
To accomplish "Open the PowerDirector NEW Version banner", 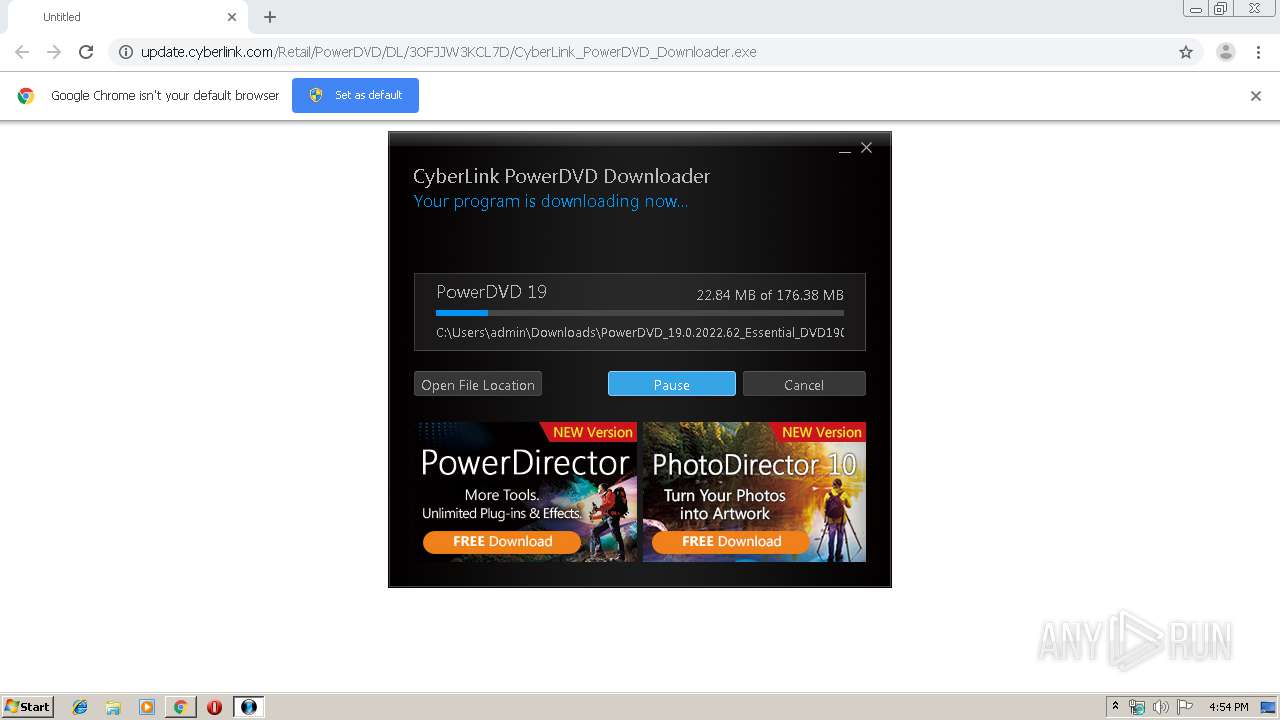I will coord(526,491).
